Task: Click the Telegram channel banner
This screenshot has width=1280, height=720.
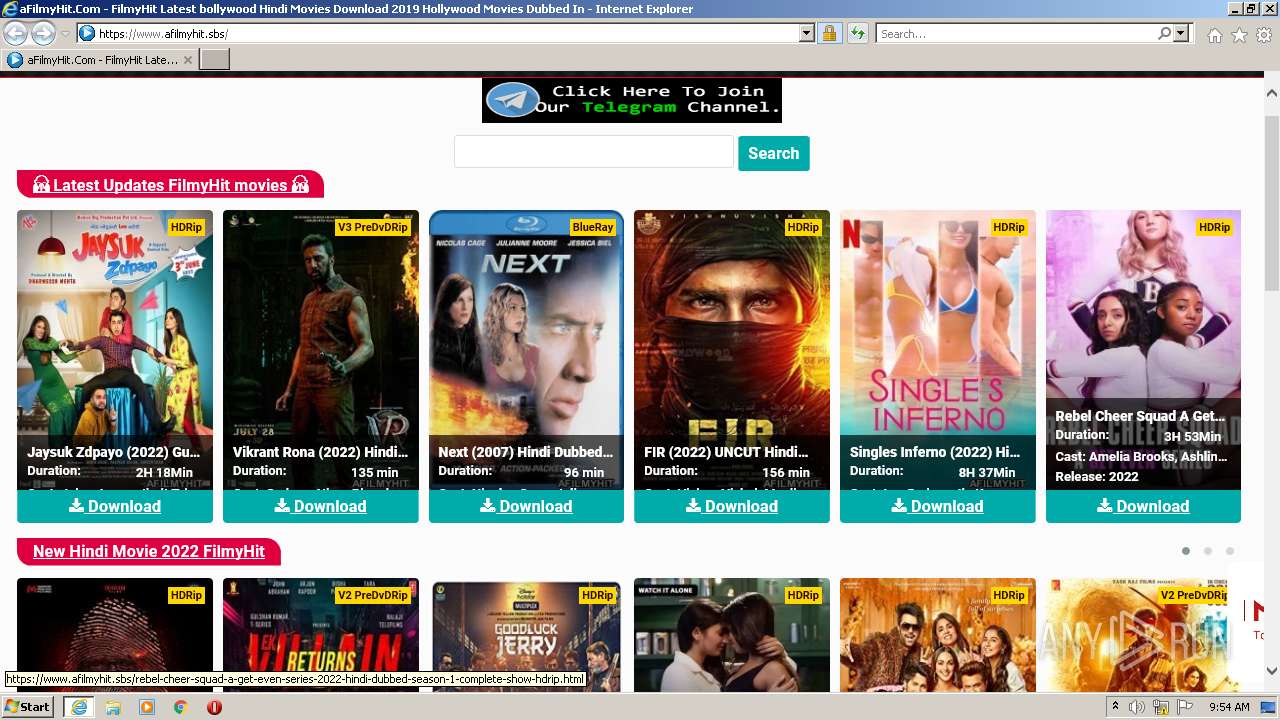Action: click(x=631, y=100)
